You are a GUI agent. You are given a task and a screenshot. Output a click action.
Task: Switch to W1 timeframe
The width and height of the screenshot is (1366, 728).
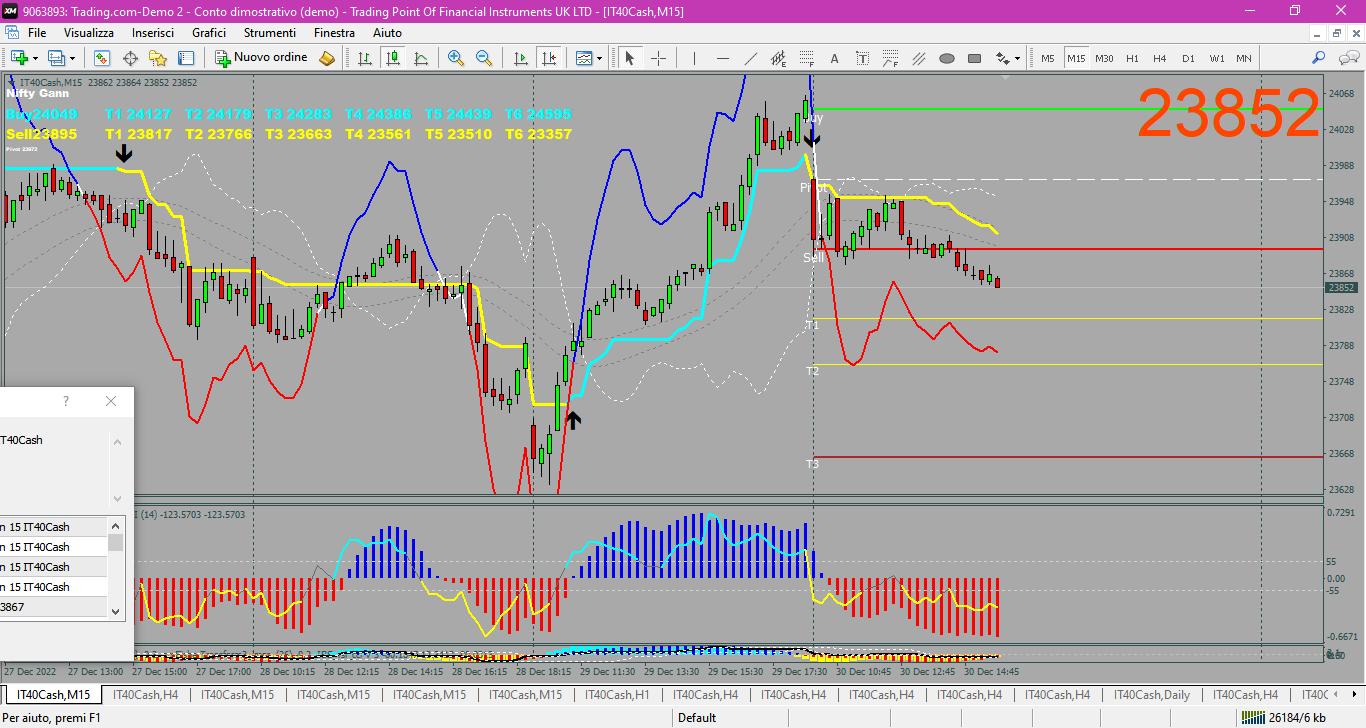coord(1216,58)
